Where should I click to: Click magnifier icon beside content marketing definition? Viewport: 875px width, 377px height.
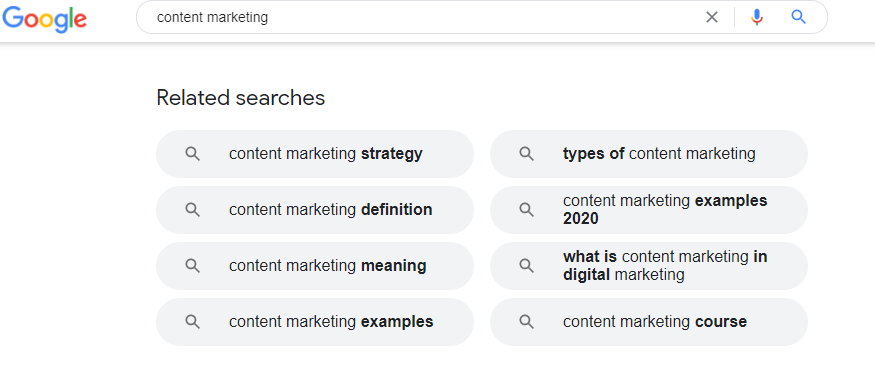(193, 210)
